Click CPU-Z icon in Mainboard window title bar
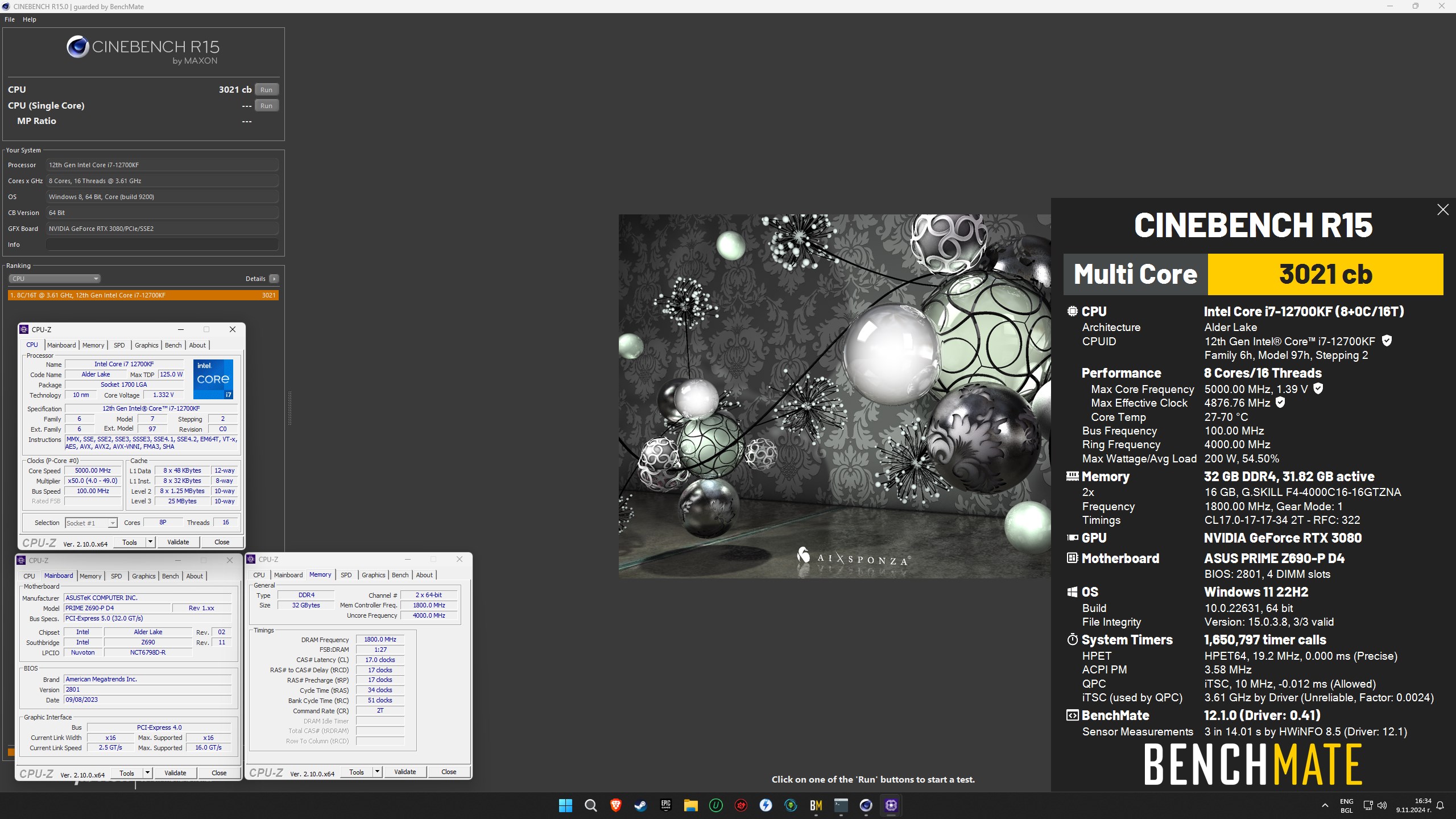The image size is (1456, 819). click(x=21, y=560)
